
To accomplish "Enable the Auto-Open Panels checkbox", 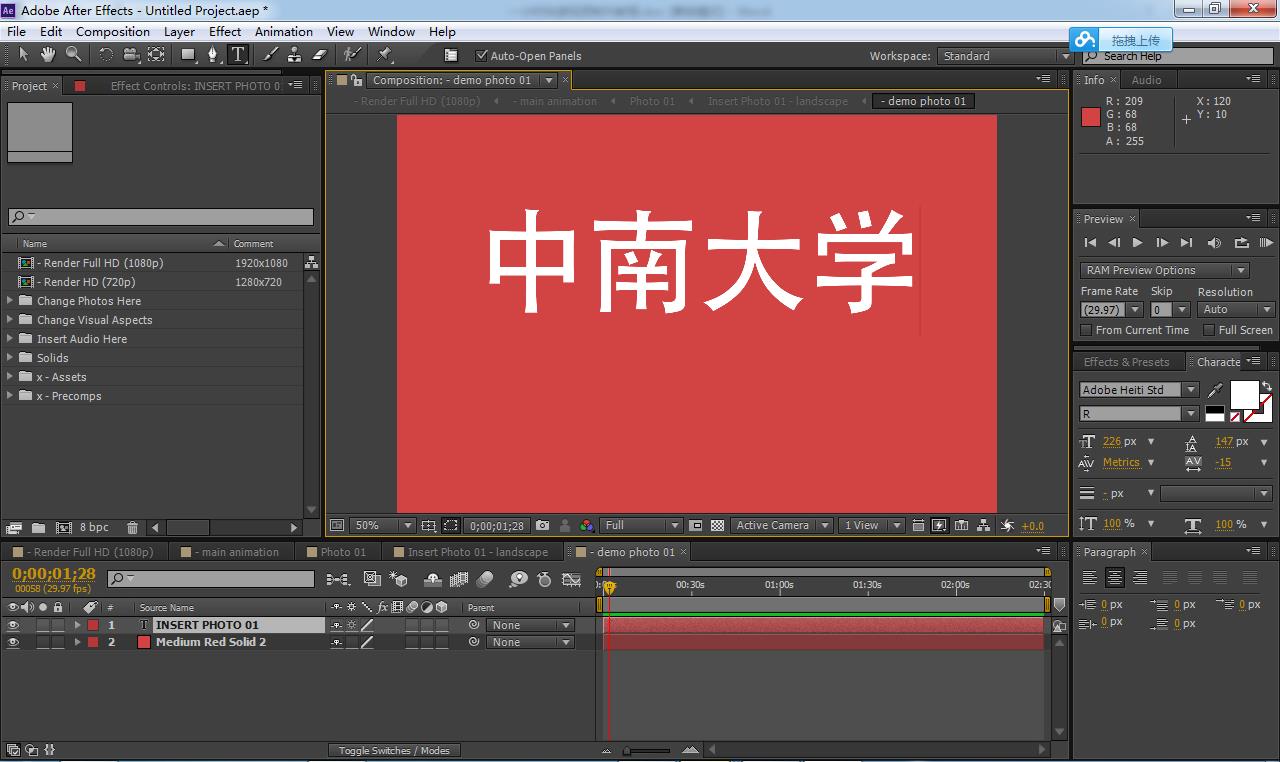I will pos(481,55).
